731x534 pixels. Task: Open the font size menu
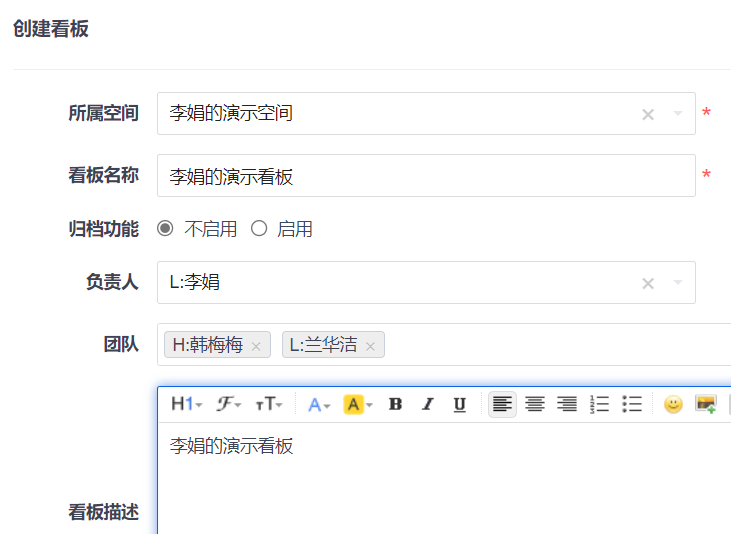click(x=269, y=404)
